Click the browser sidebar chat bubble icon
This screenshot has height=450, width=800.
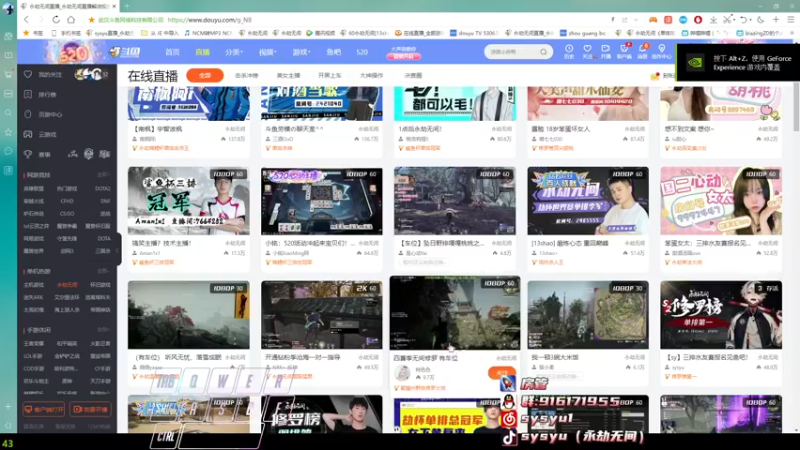pyautogui.click(x=8, y=152)
